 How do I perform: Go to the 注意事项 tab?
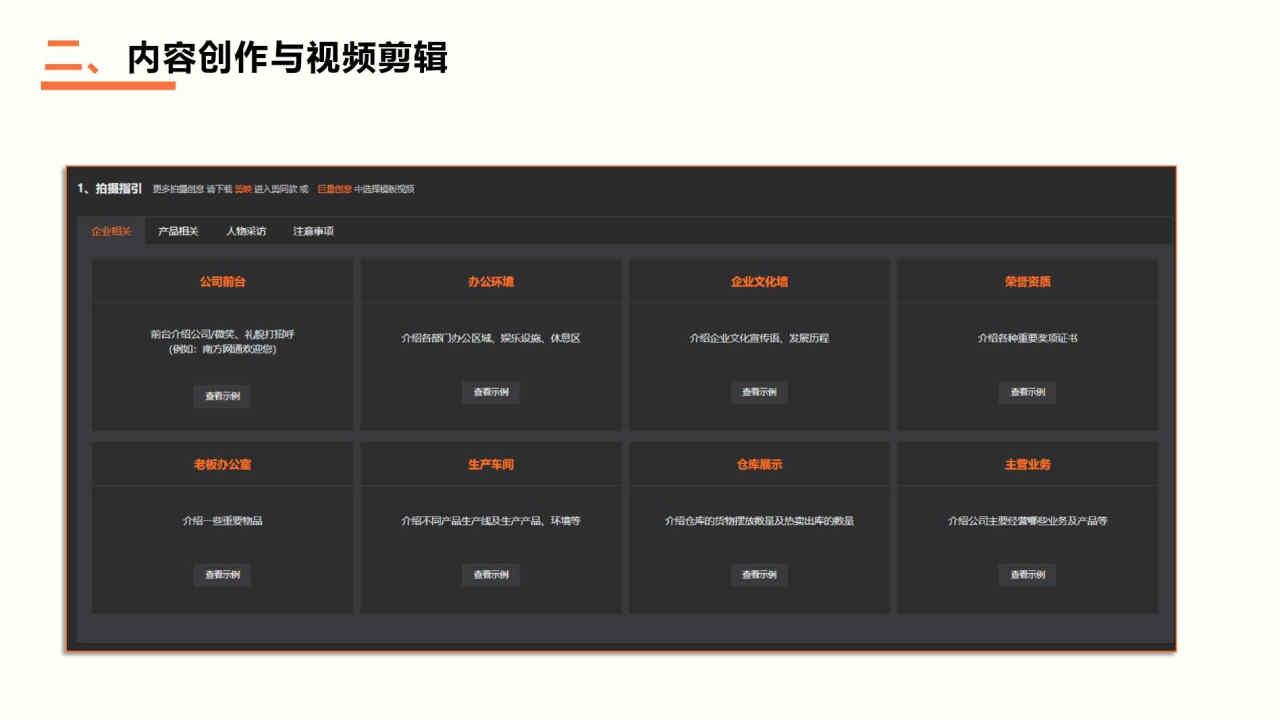click(x=313, y=231)
